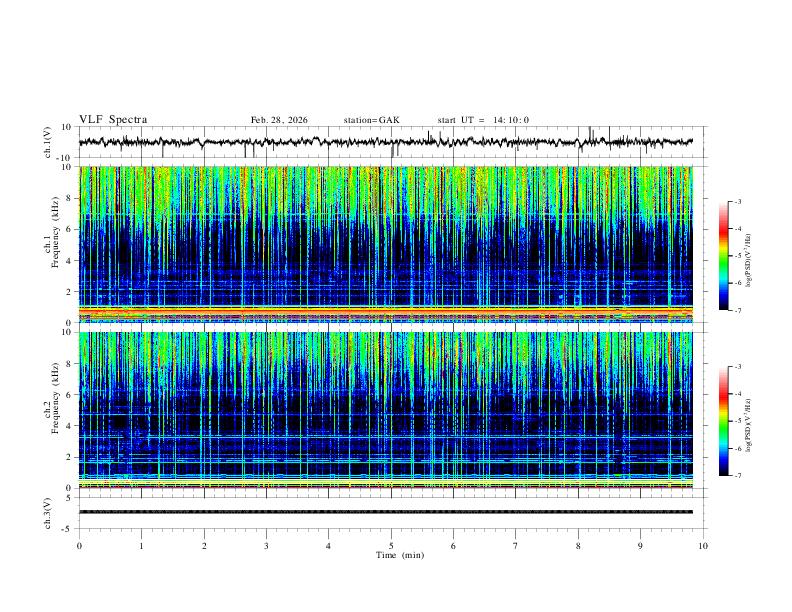Click the "ch.3(V)" vertical axis label

(48, 513)
